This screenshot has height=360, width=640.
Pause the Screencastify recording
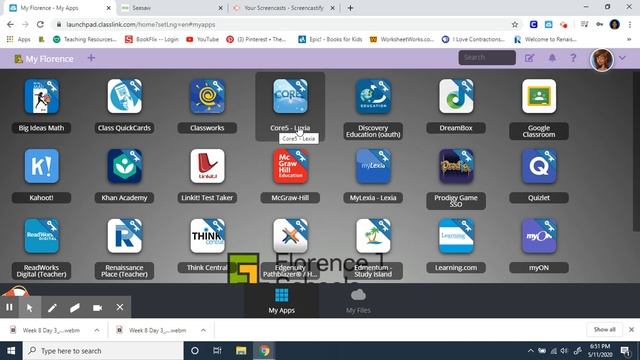[9, 307]
